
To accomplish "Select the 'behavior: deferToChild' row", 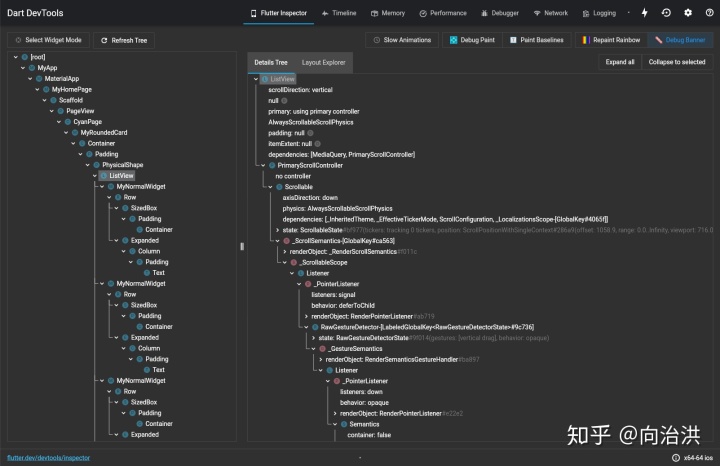I will pyautogui.click(x=343, y=305).
